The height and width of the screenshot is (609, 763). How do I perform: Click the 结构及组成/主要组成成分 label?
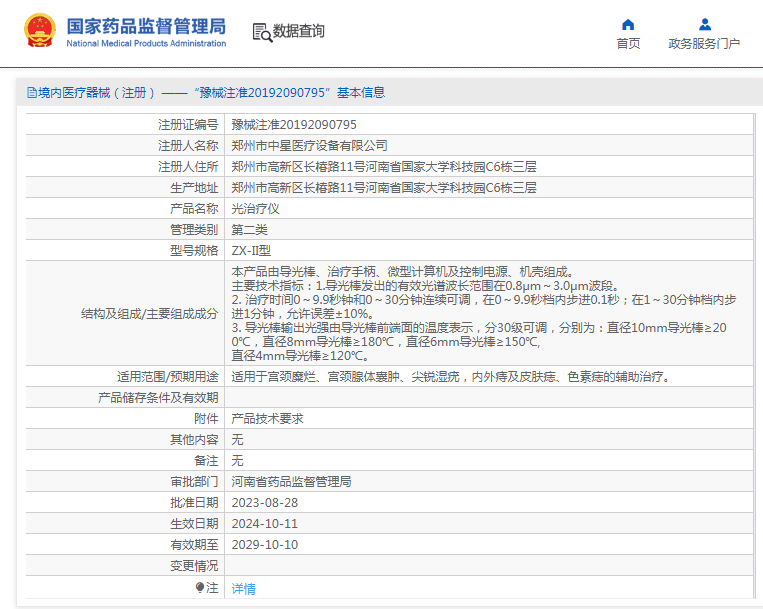pos(149,314)
